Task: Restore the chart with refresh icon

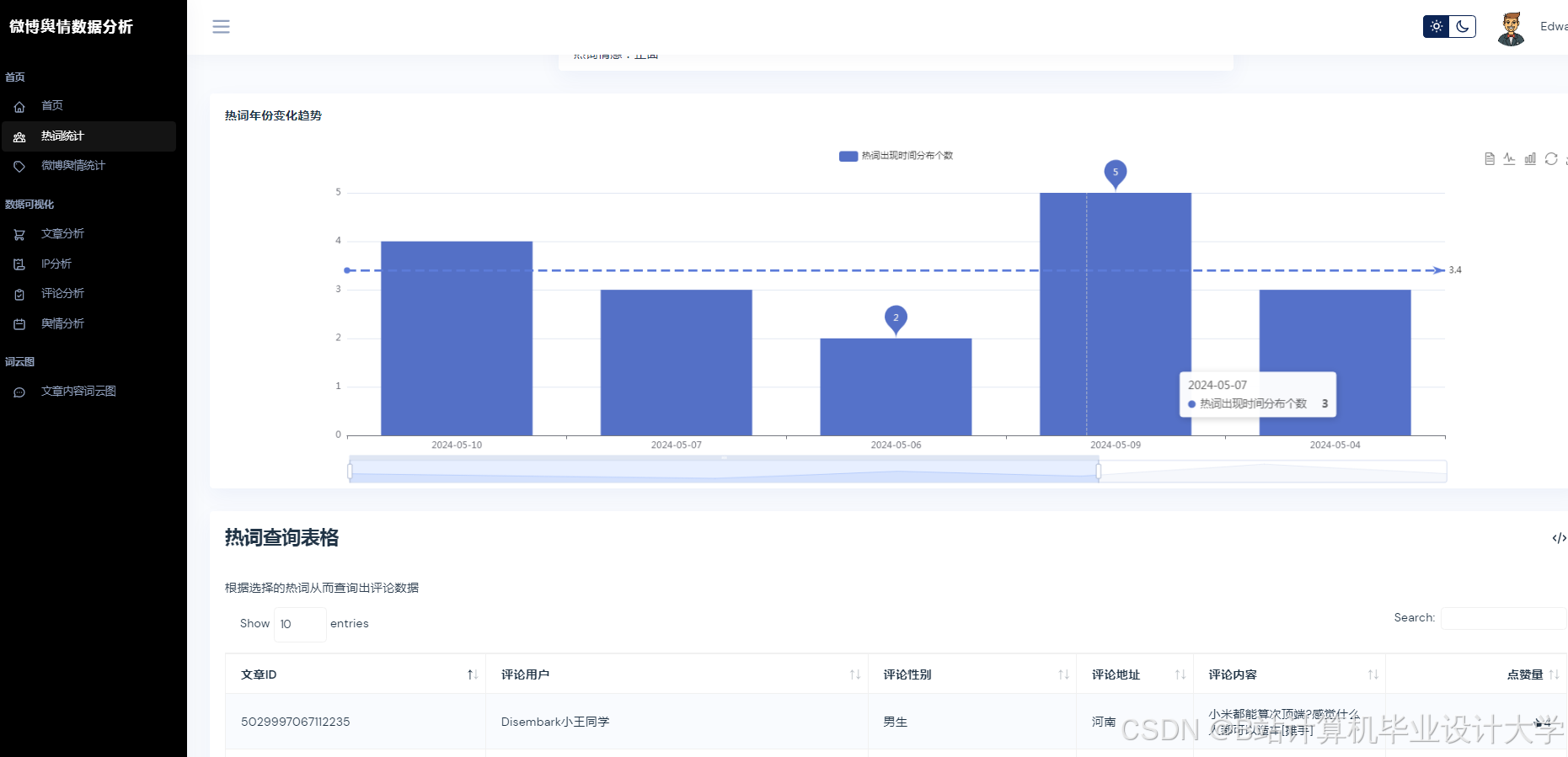Action: (x=1551, y=159)
